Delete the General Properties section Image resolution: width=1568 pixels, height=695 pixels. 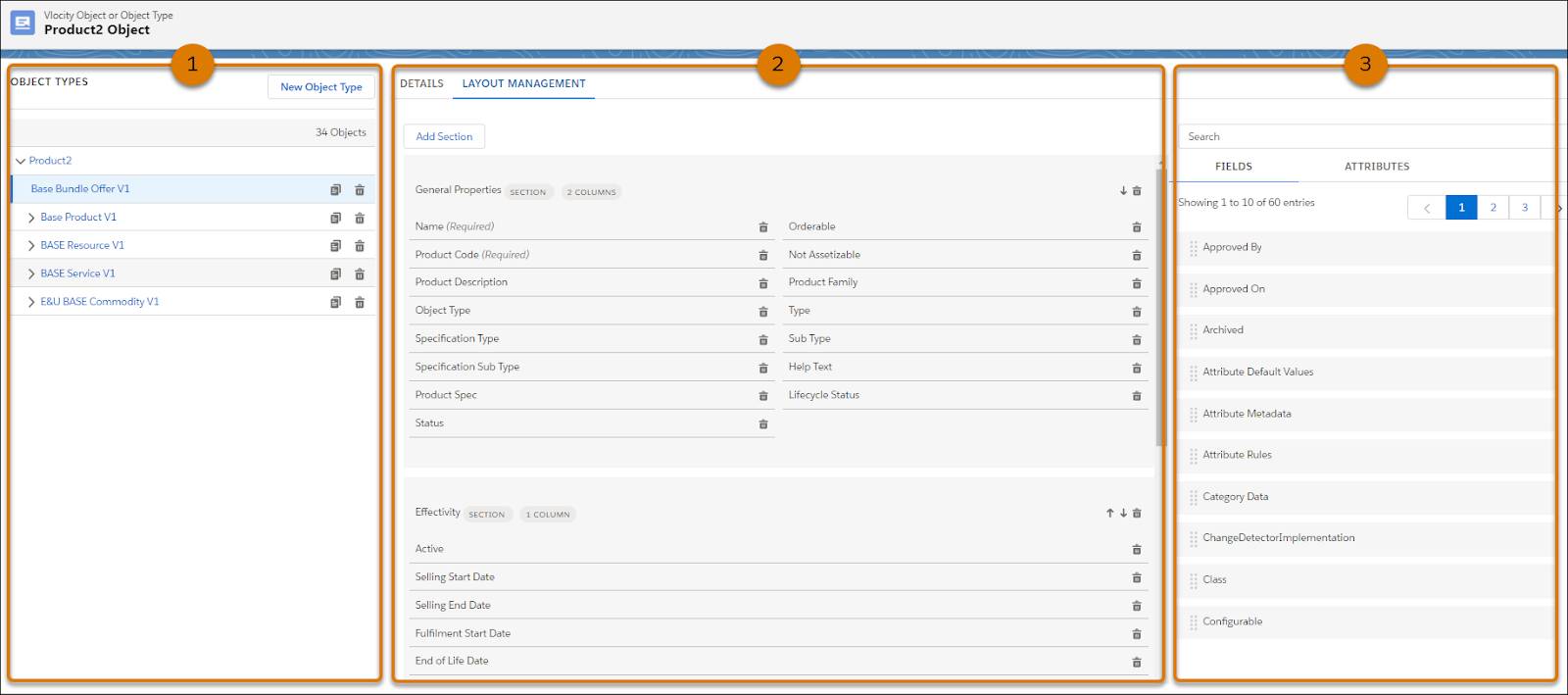point(1137,191)
